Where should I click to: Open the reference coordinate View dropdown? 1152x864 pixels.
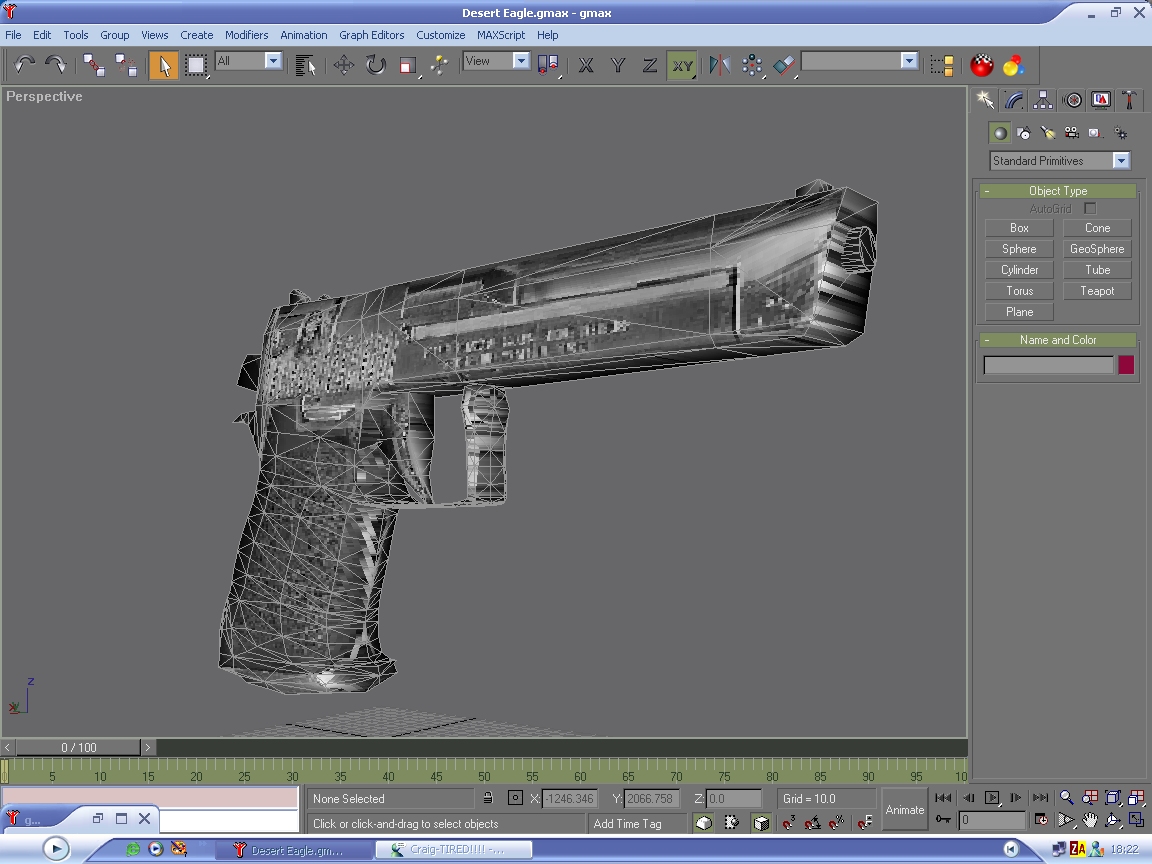(521, 61)
